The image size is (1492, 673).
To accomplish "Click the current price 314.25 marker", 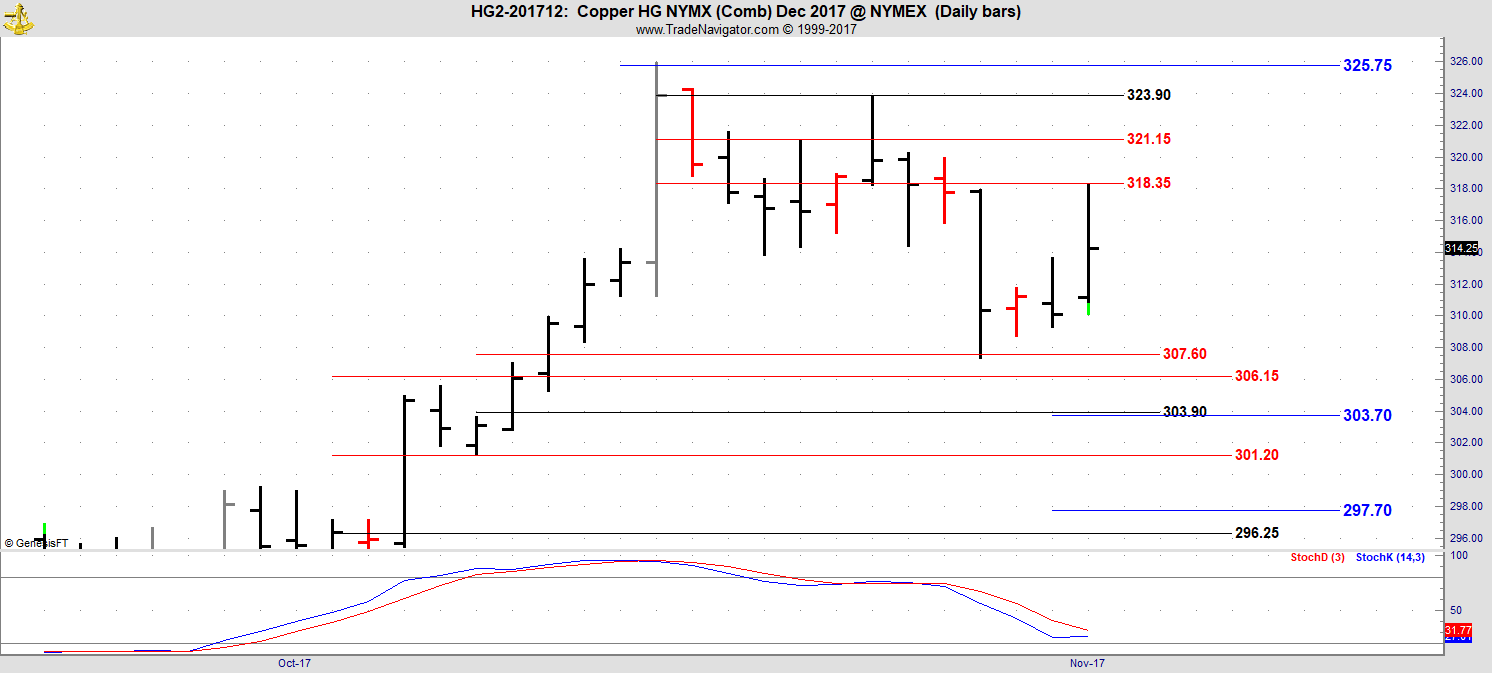I will pos(1460,248).
